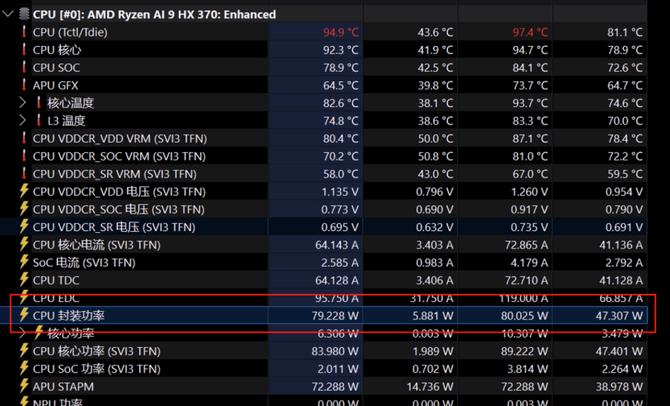Click the thermometer icon beside CPU (Tctl/Tdie)
This screenshot has height=406, width=670.
click(24, 32)
